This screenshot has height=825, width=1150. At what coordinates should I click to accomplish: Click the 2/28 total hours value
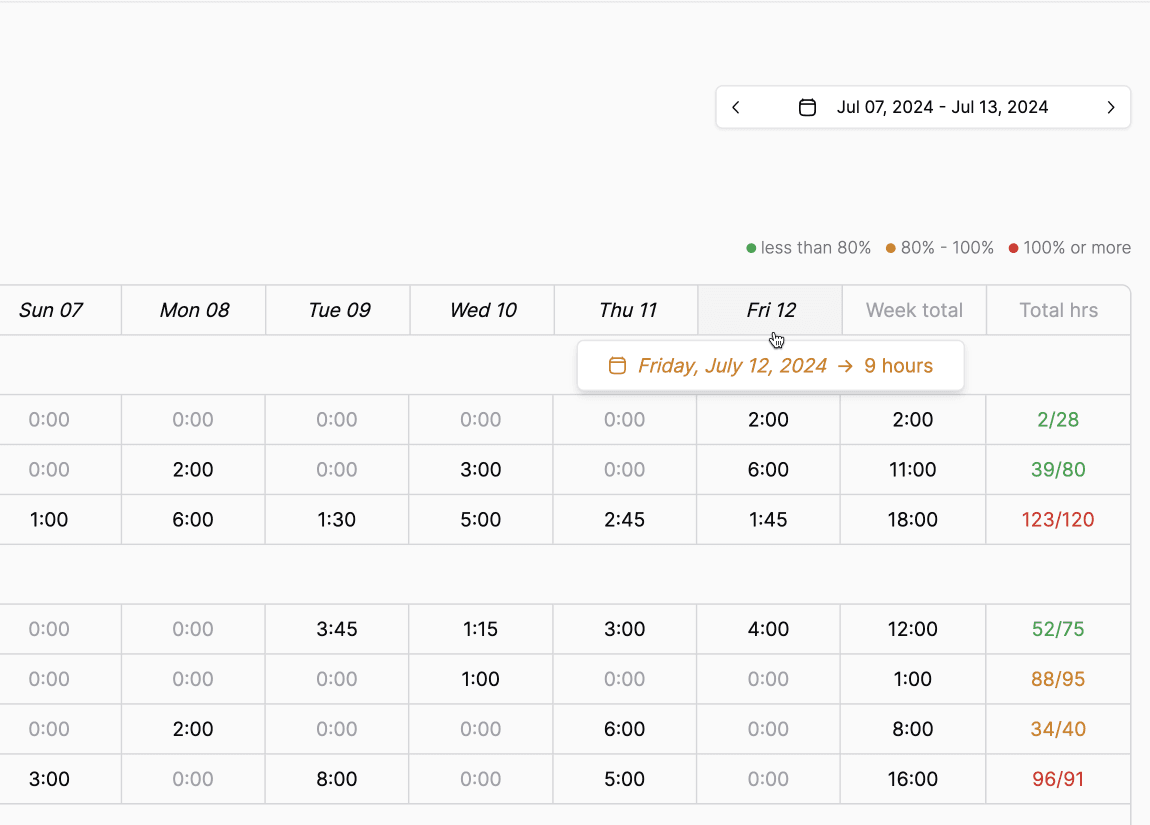(x=1058, y=419)
